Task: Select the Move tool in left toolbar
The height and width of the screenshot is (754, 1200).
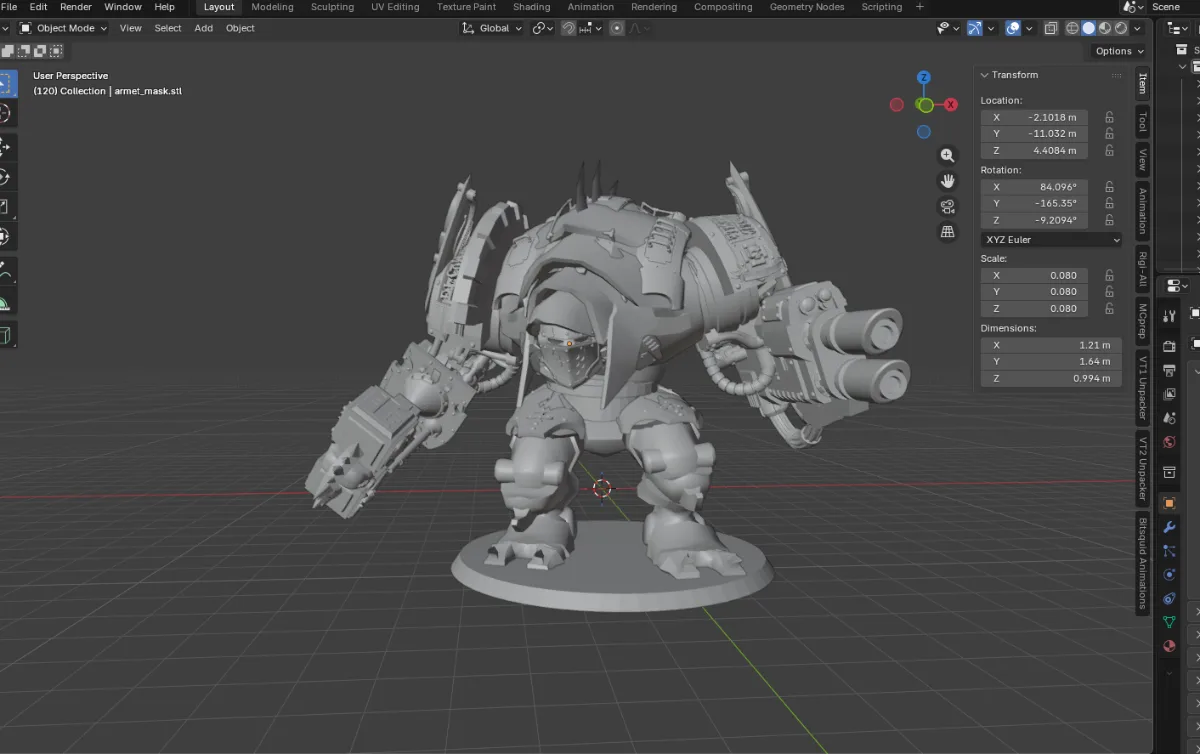Action: click(x=5, y=146)
